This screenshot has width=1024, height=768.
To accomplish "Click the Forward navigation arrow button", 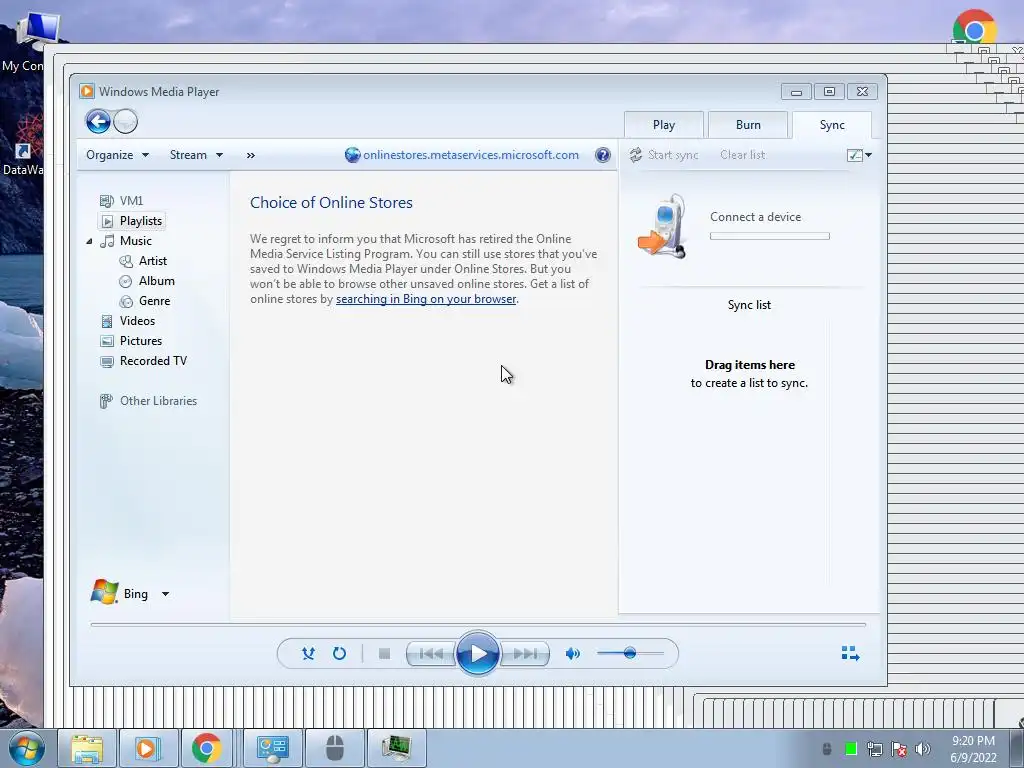I will pos(125,121).
